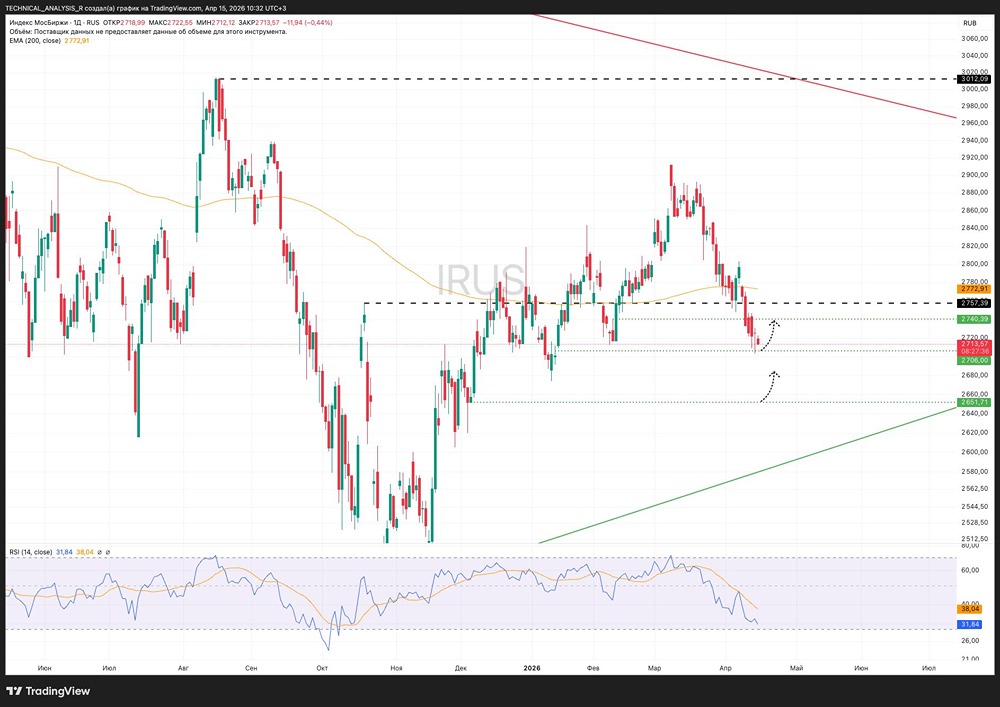Click the 08:27:36 bar countdown timer

974,351
